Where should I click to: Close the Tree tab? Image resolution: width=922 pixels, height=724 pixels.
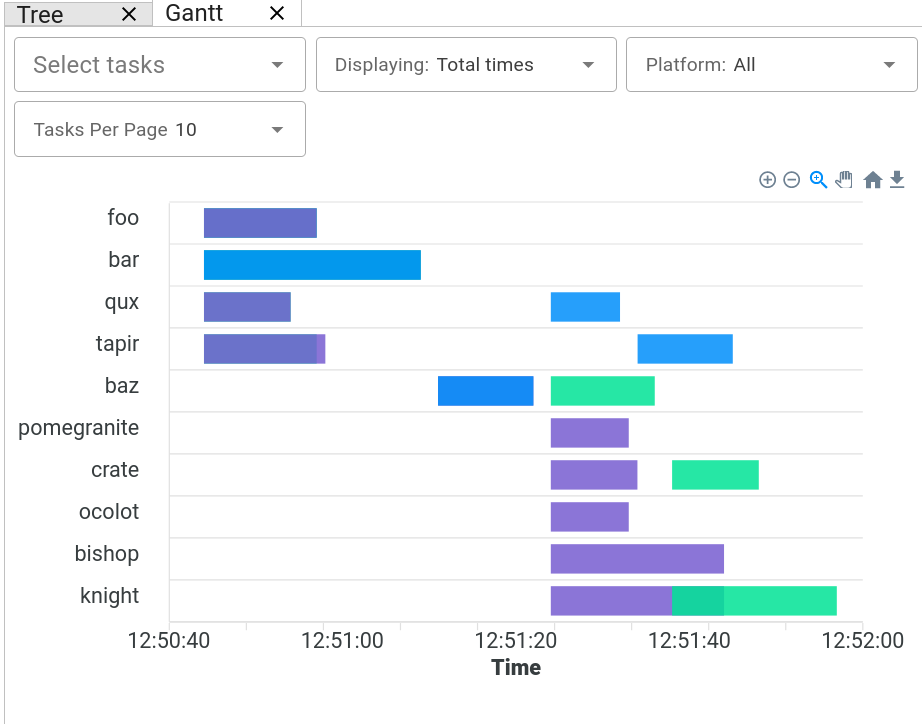129,14
